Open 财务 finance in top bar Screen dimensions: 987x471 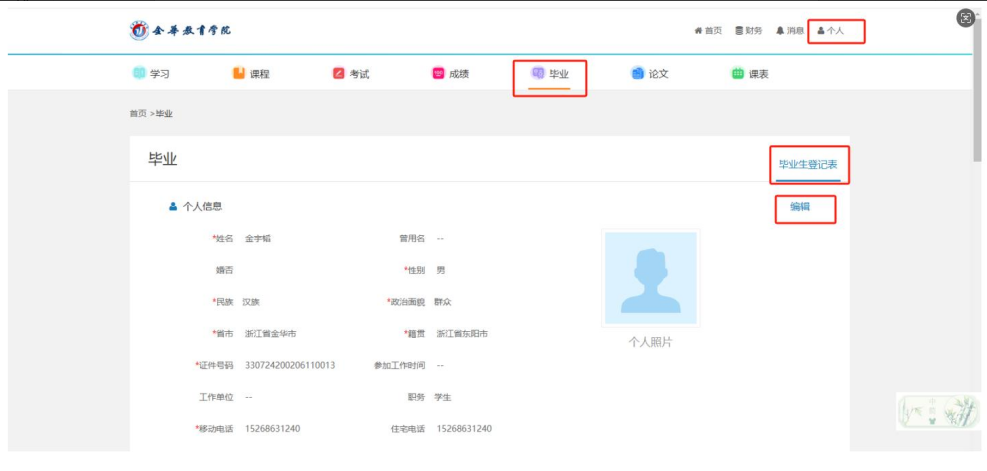coord(748,31)
